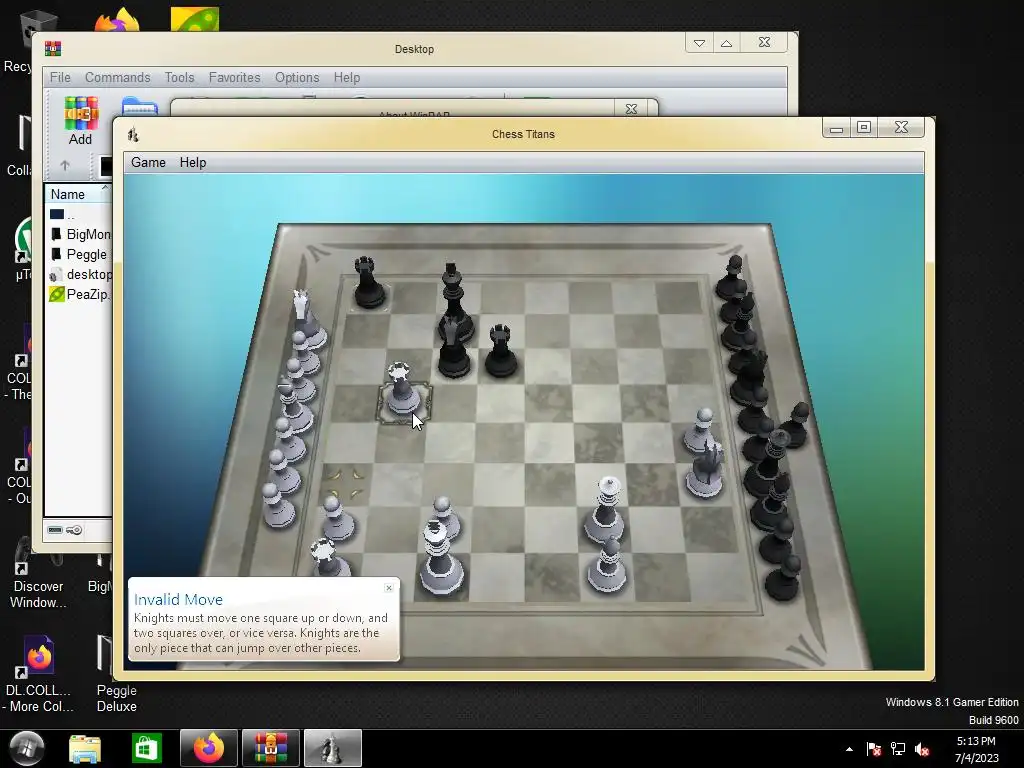
Task: Dismiss the Invalid Move tip with its X
Action: [x=389, y=588]
